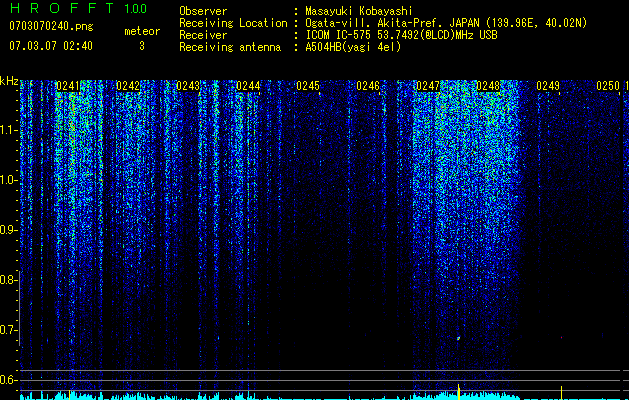629x400 pixels.
Task: Click the Observer field label
Action: pos(203,11)
